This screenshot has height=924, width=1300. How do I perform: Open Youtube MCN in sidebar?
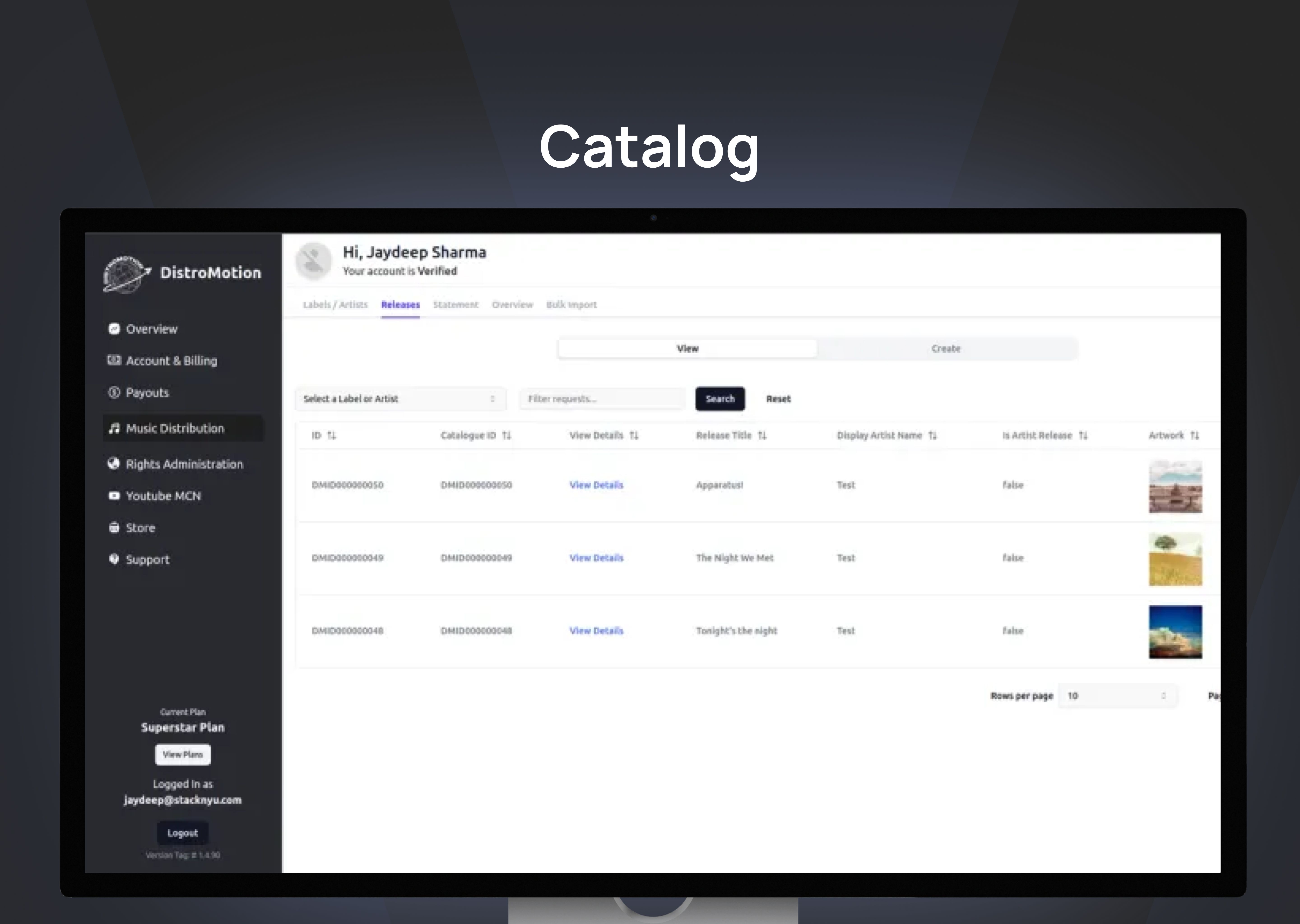coord(163,496)
